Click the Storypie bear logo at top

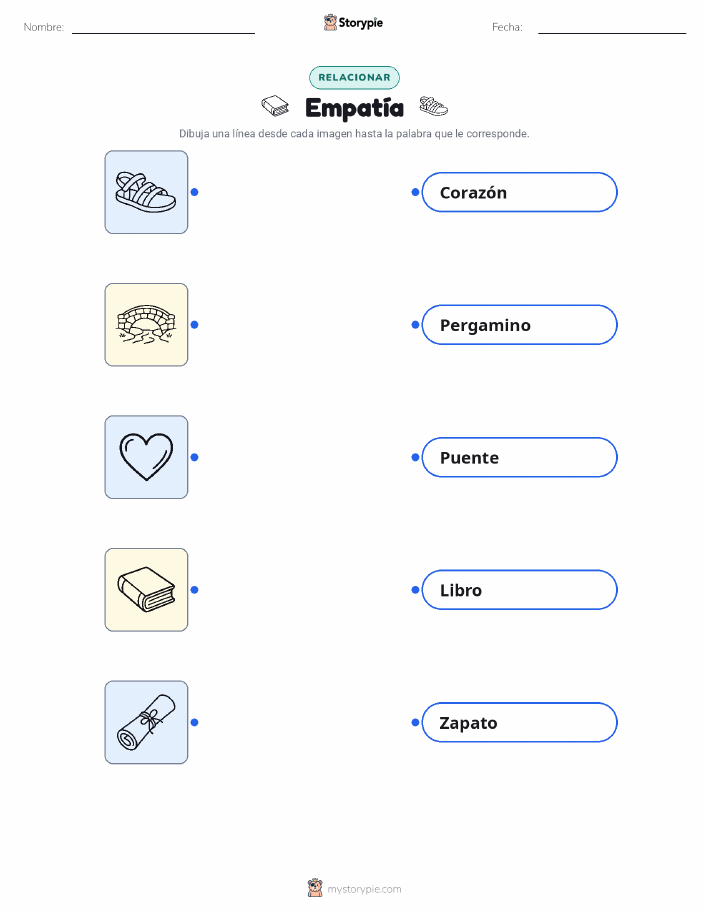(x=331, y=22)
